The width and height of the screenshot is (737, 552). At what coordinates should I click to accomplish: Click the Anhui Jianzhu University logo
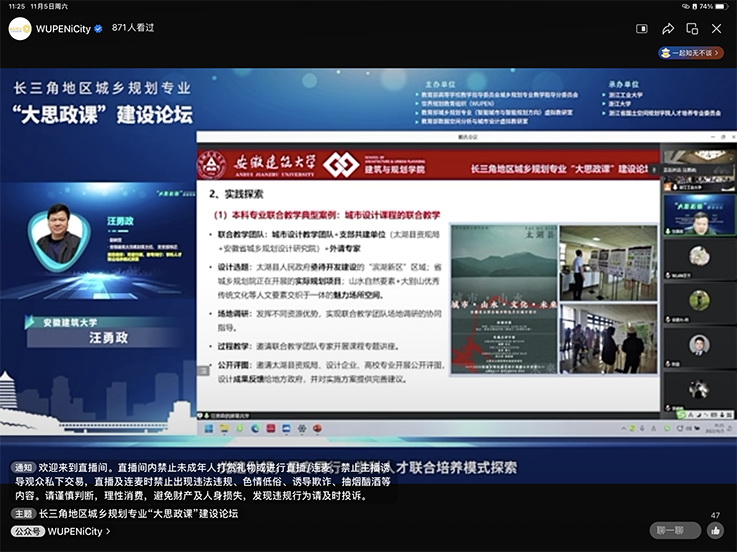(x=212, y=165)
